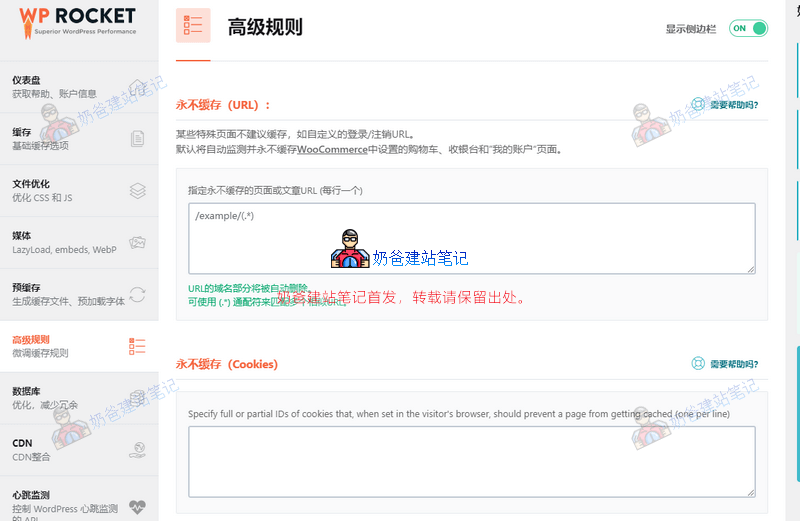
Task: Click the File Optimization layers icon
Action: tap(137, 191)
